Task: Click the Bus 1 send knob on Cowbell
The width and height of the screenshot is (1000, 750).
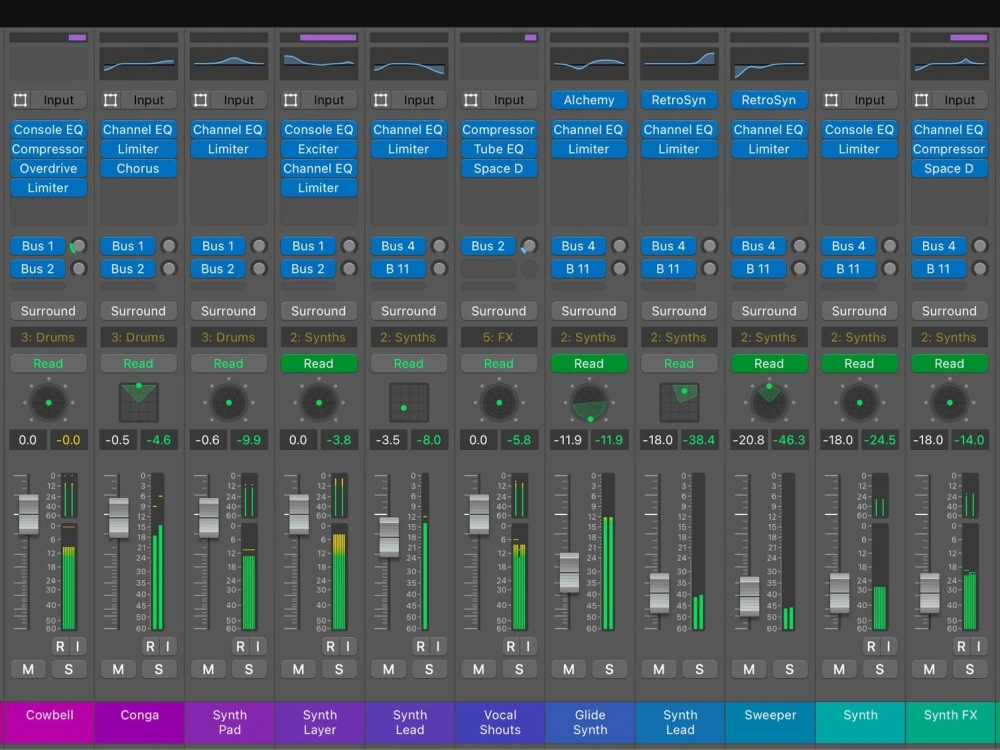Action: pos(78,246)
